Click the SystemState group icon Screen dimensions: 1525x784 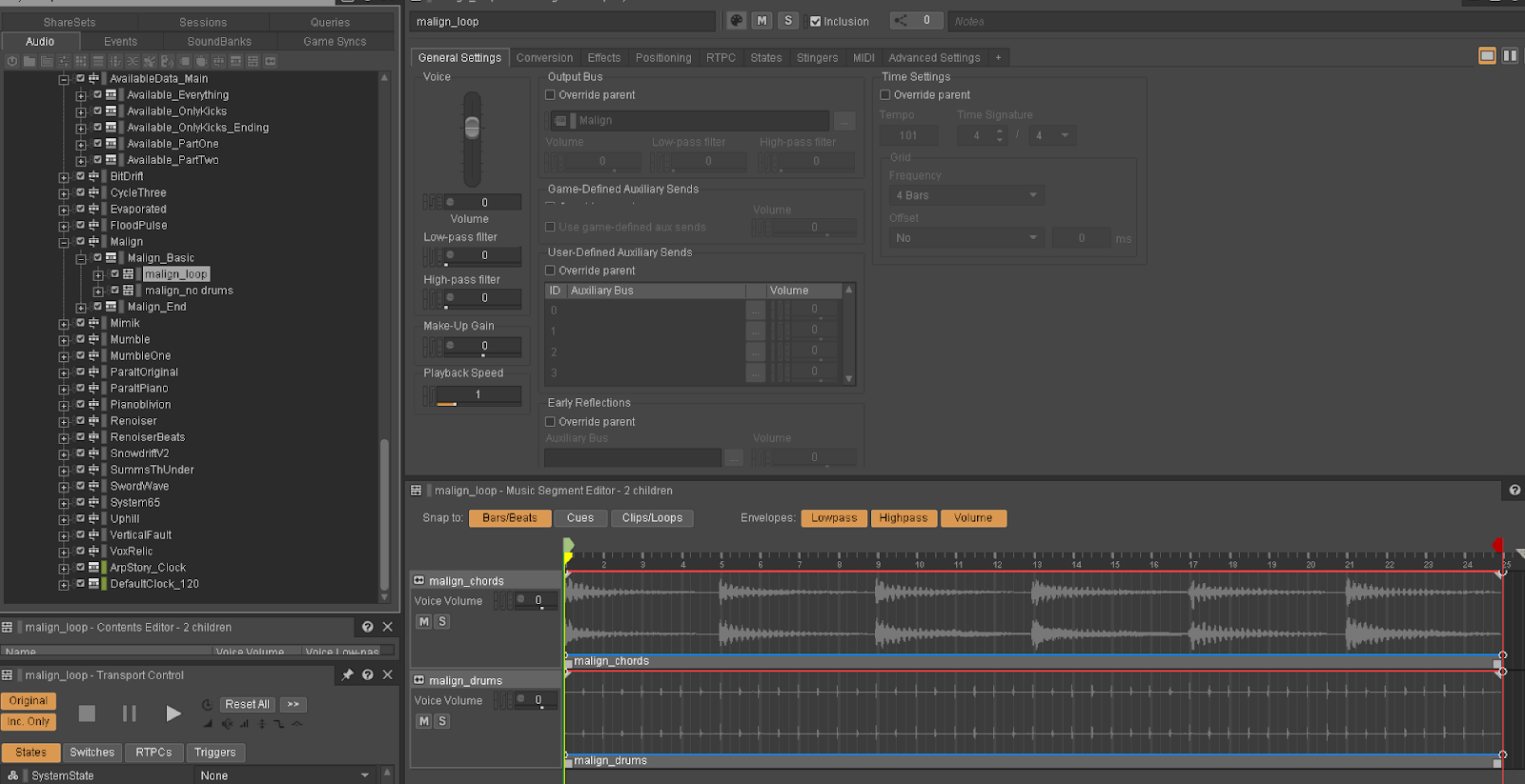point(13,775)
